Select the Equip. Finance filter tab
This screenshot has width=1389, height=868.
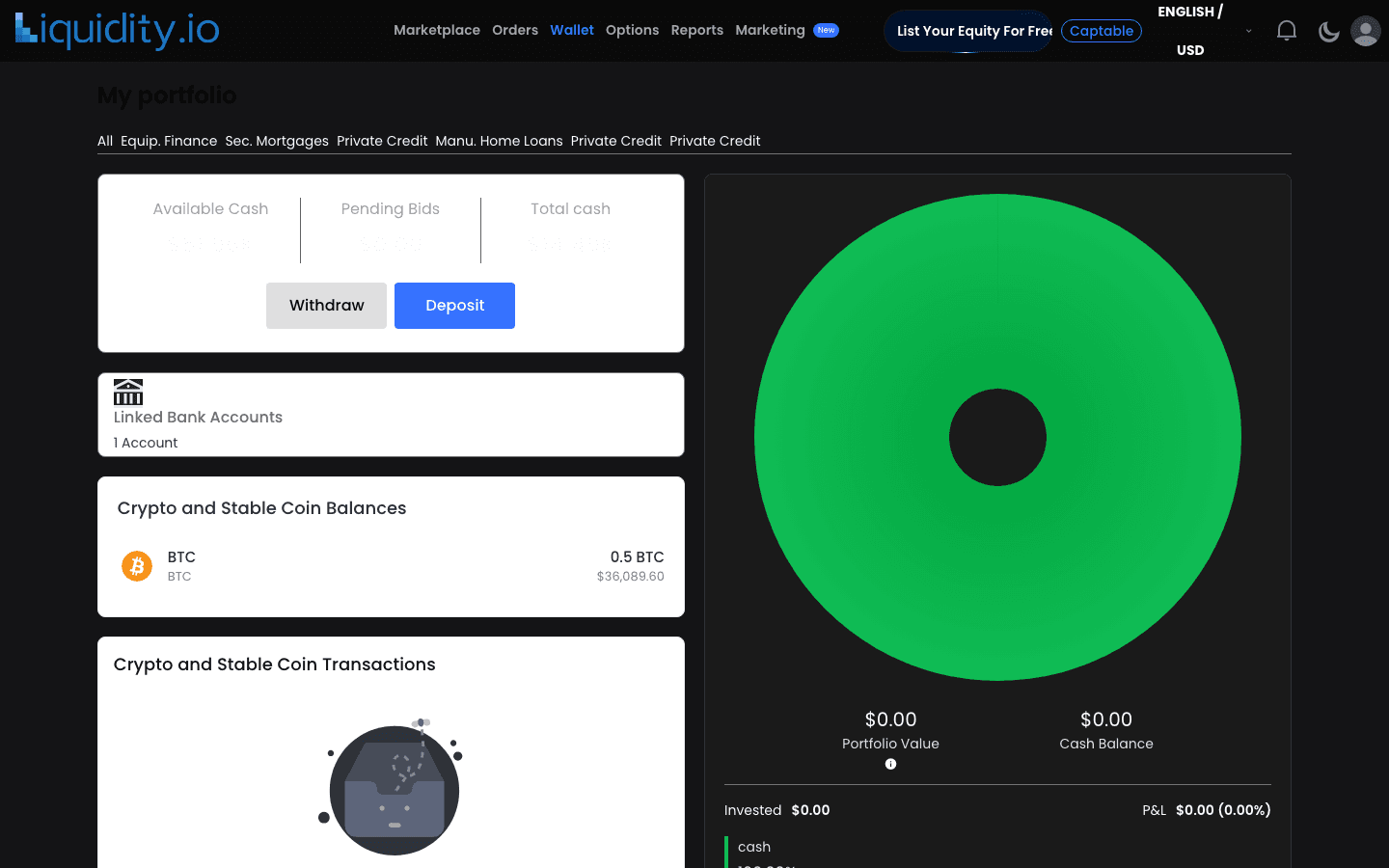pyautogui.click(x=169, y=141)
